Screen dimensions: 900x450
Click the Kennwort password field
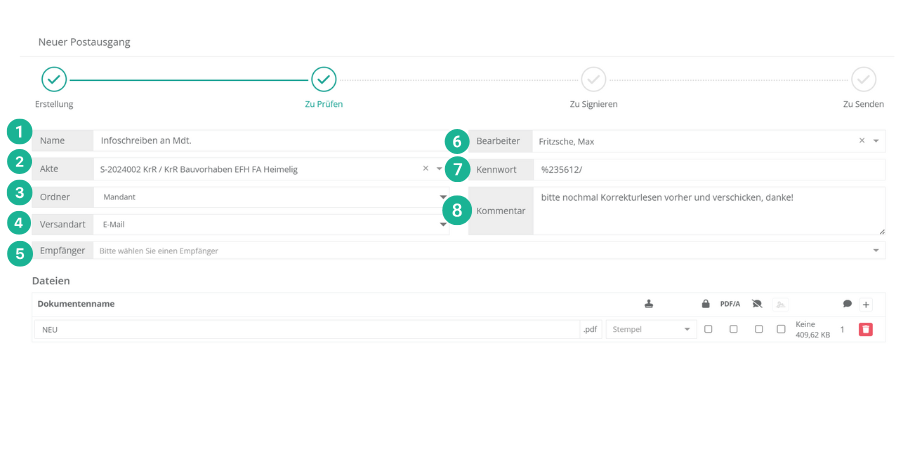click(708, 169)
